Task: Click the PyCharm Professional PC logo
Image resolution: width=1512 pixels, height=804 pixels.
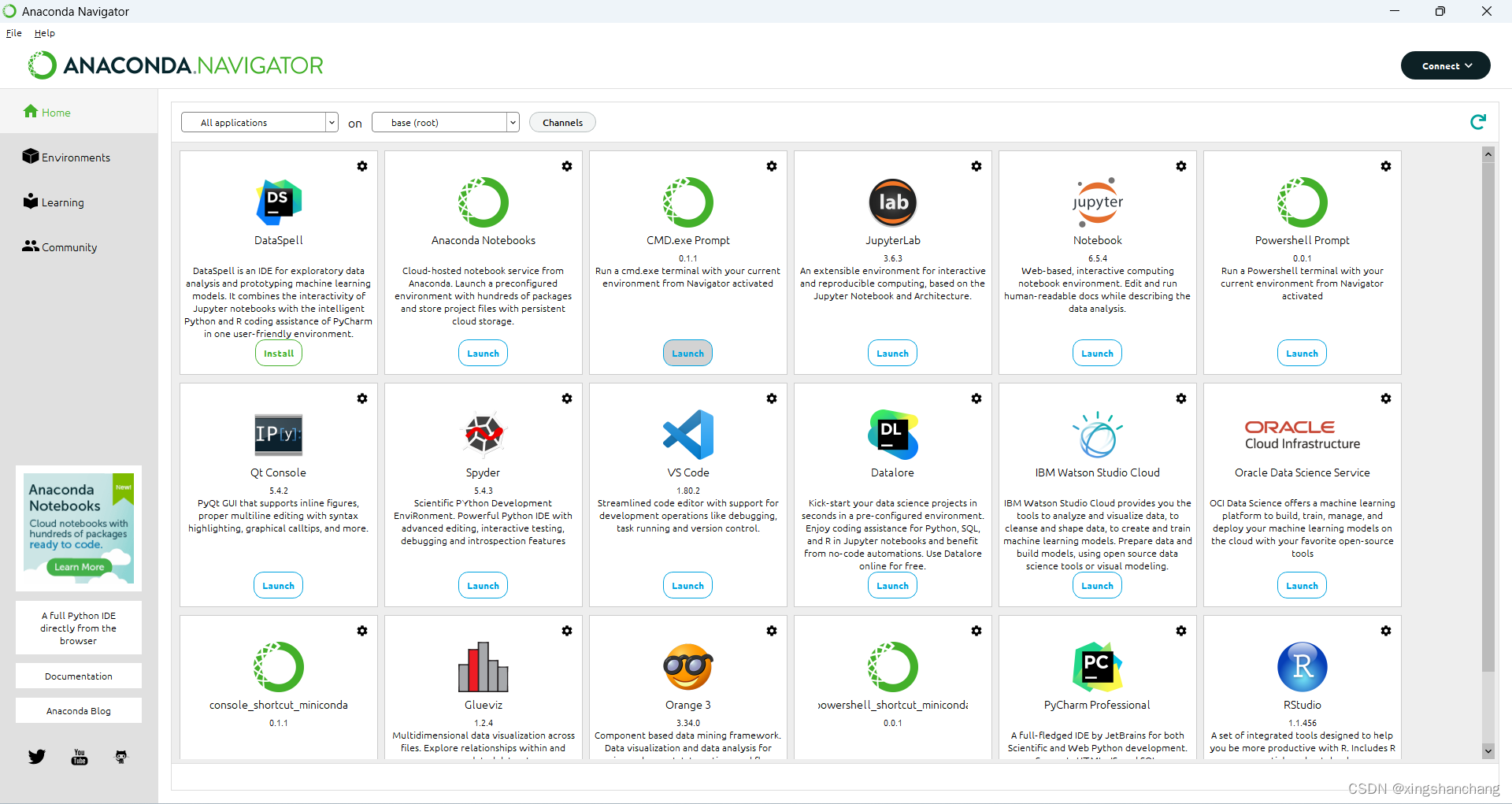Action: pos(1098,667)
